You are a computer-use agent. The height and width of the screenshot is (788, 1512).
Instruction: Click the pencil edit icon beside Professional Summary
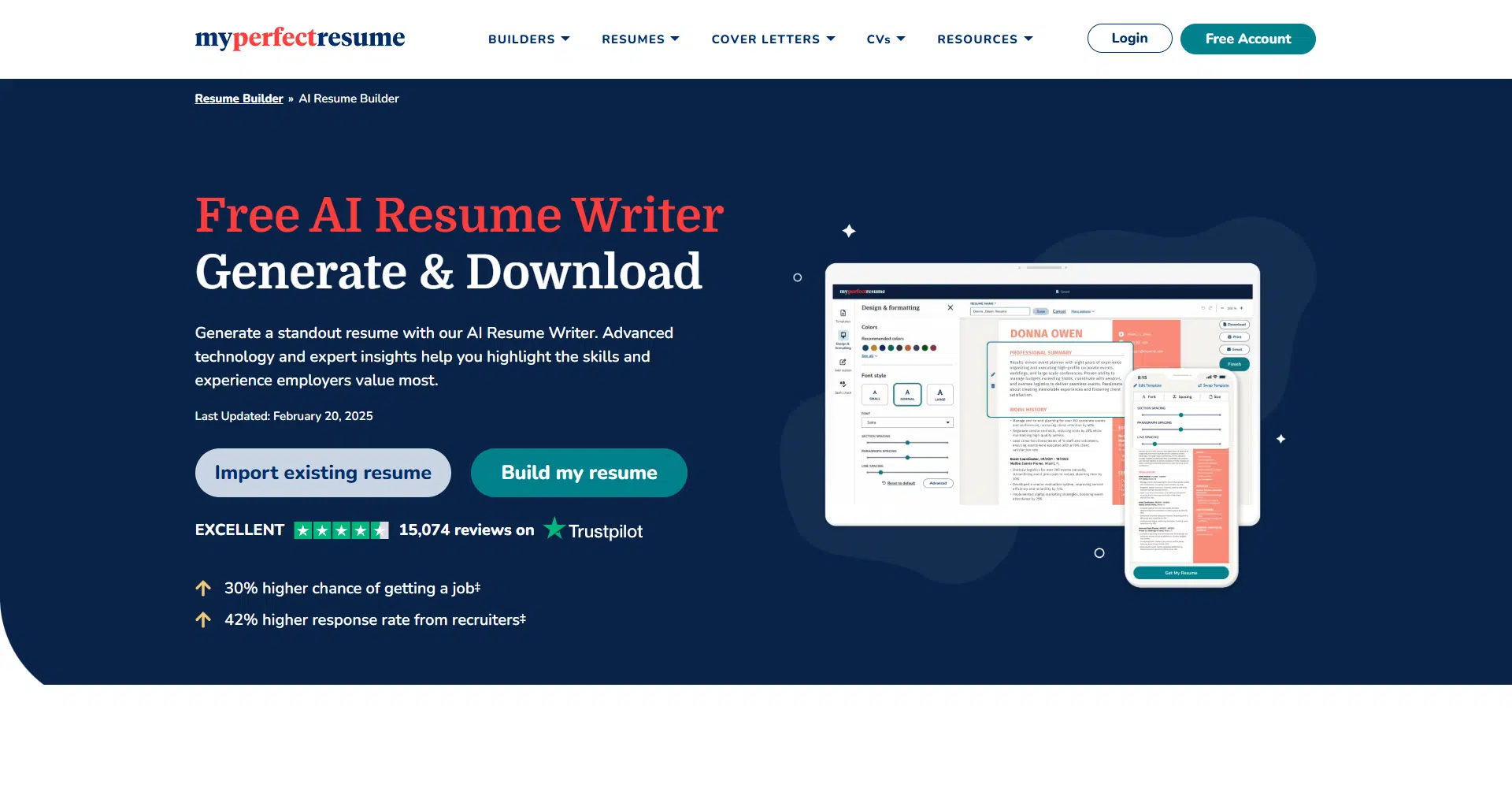pos(993,374)
